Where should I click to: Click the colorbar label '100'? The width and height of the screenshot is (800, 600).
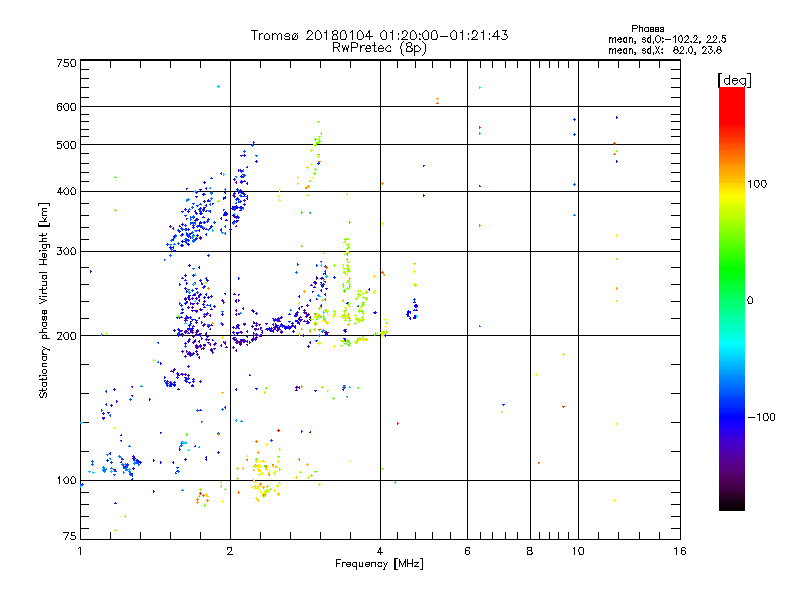(757, 184)
